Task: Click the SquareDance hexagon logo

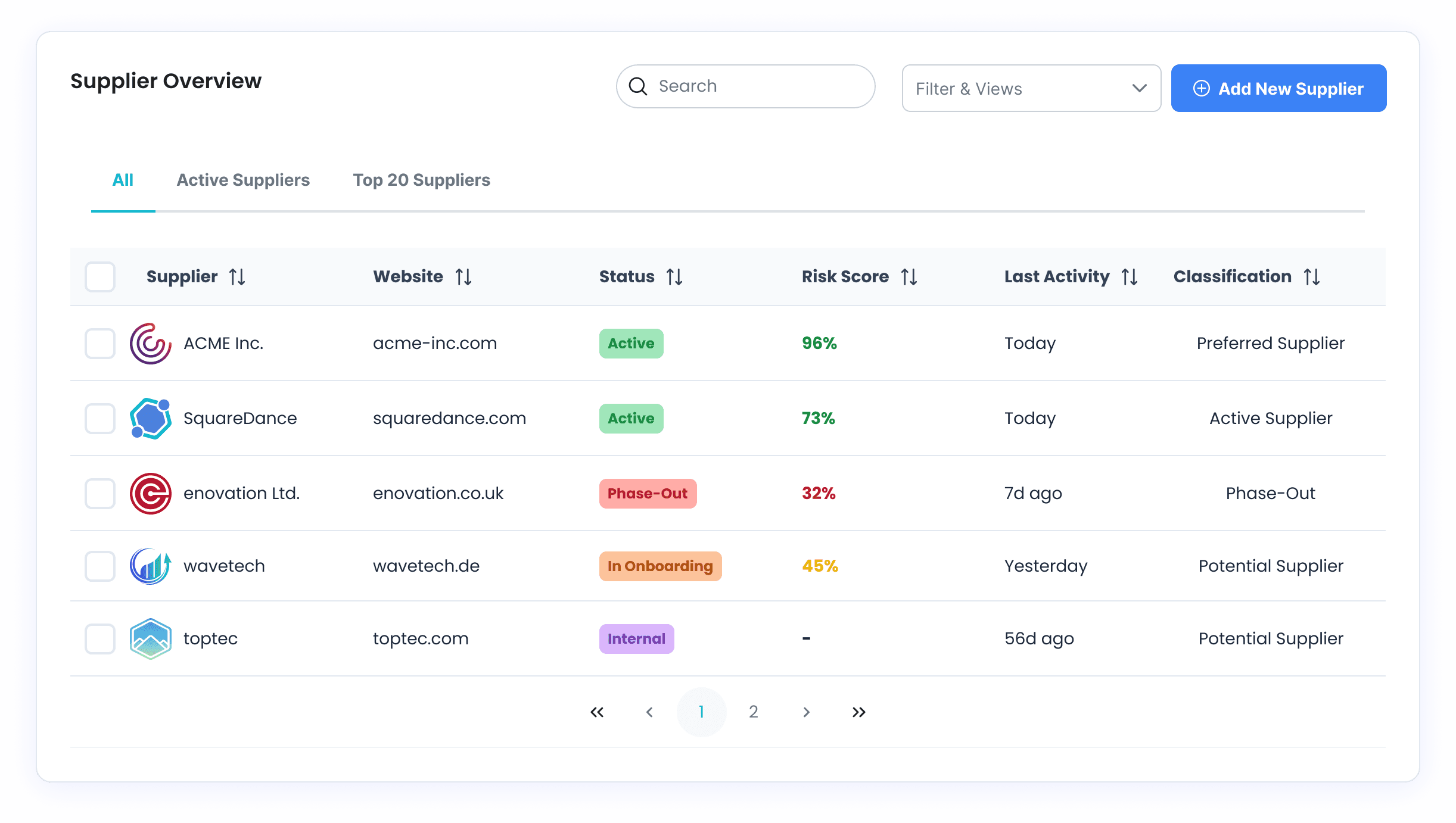Action: (150, 418)
